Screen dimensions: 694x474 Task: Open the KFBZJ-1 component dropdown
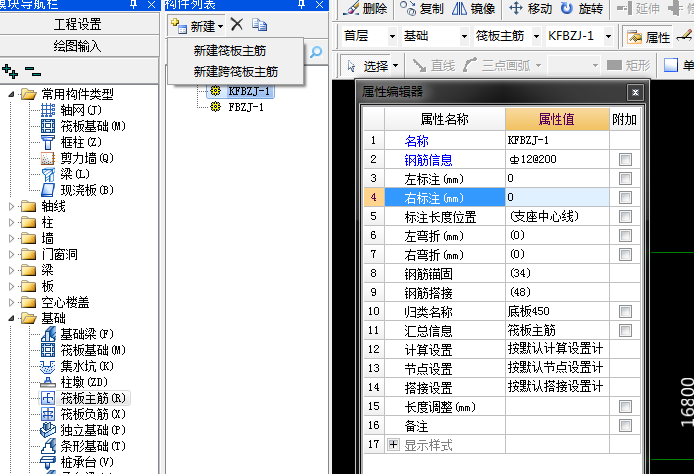pyautogui.click(x=609, y=36)
